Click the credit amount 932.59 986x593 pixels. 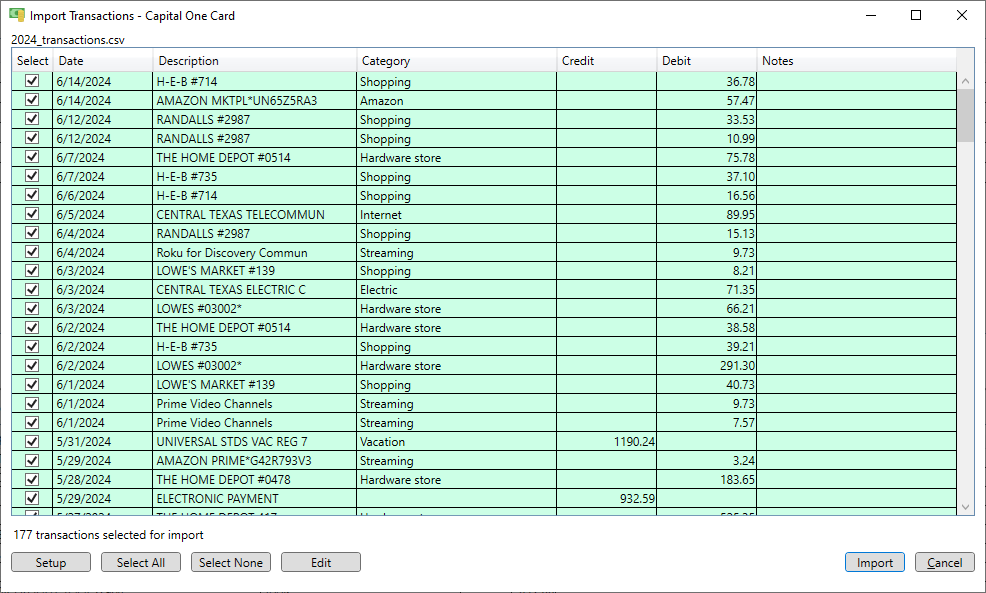637,499
